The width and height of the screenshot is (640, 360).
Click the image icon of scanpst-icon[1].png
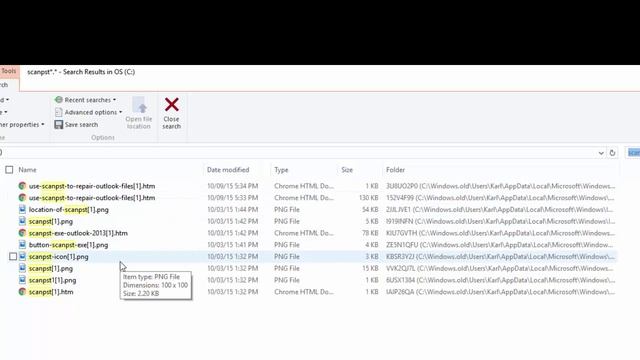22,257
